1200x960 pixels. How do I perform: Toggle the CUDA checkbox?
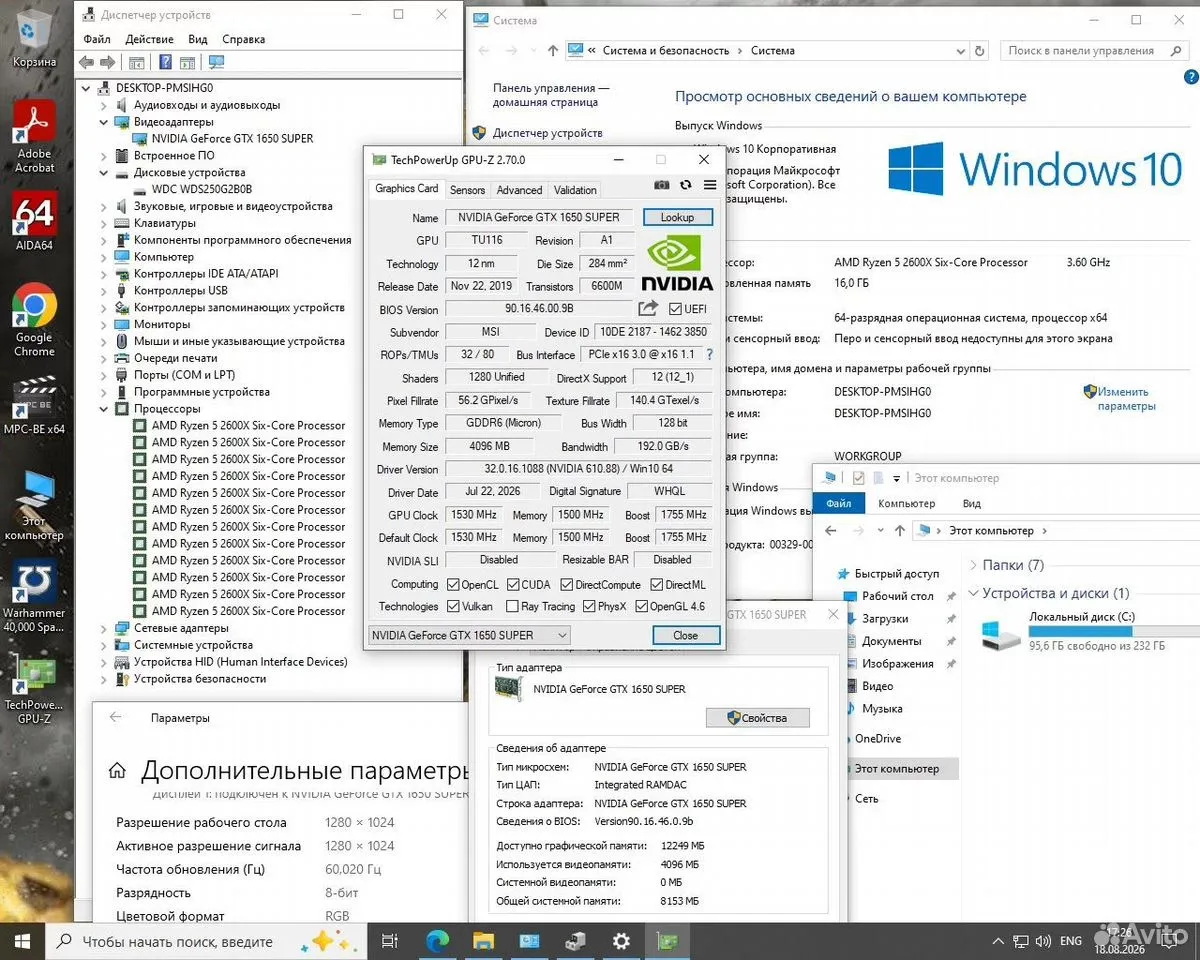pos(513,585)
